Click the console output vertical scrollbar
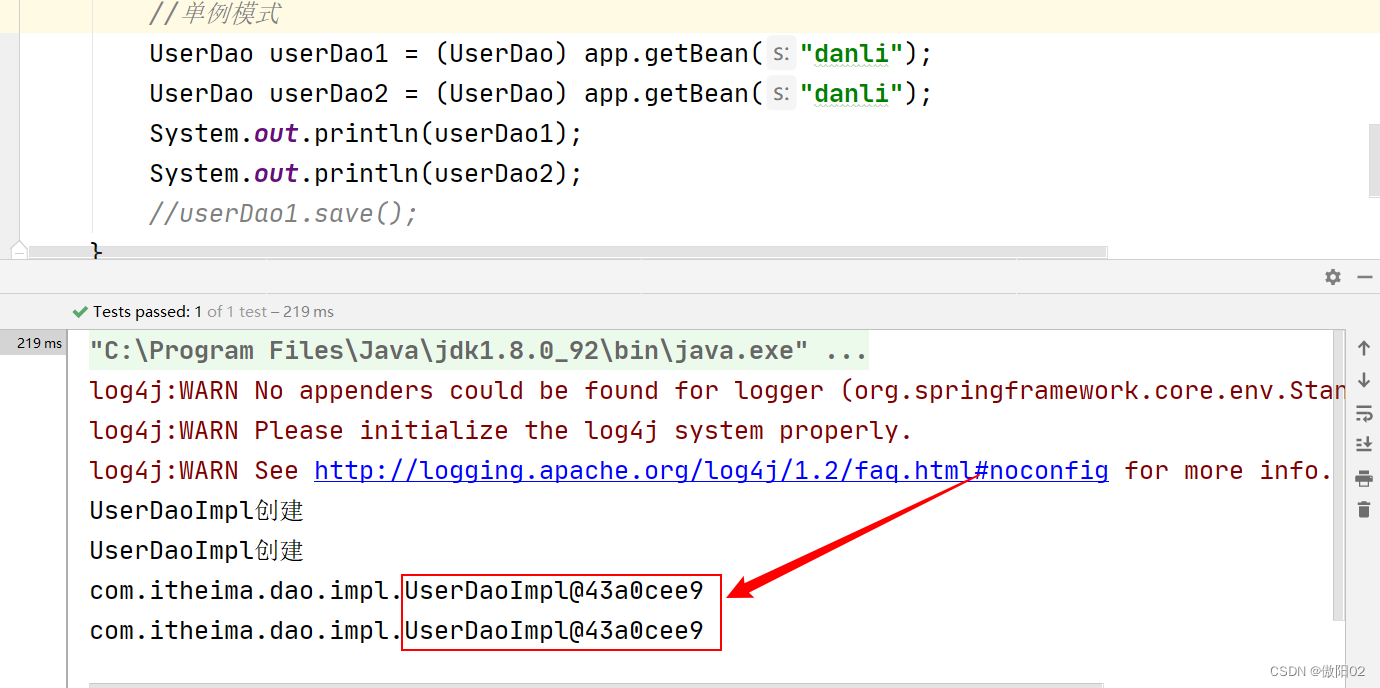 [1339, 475]
